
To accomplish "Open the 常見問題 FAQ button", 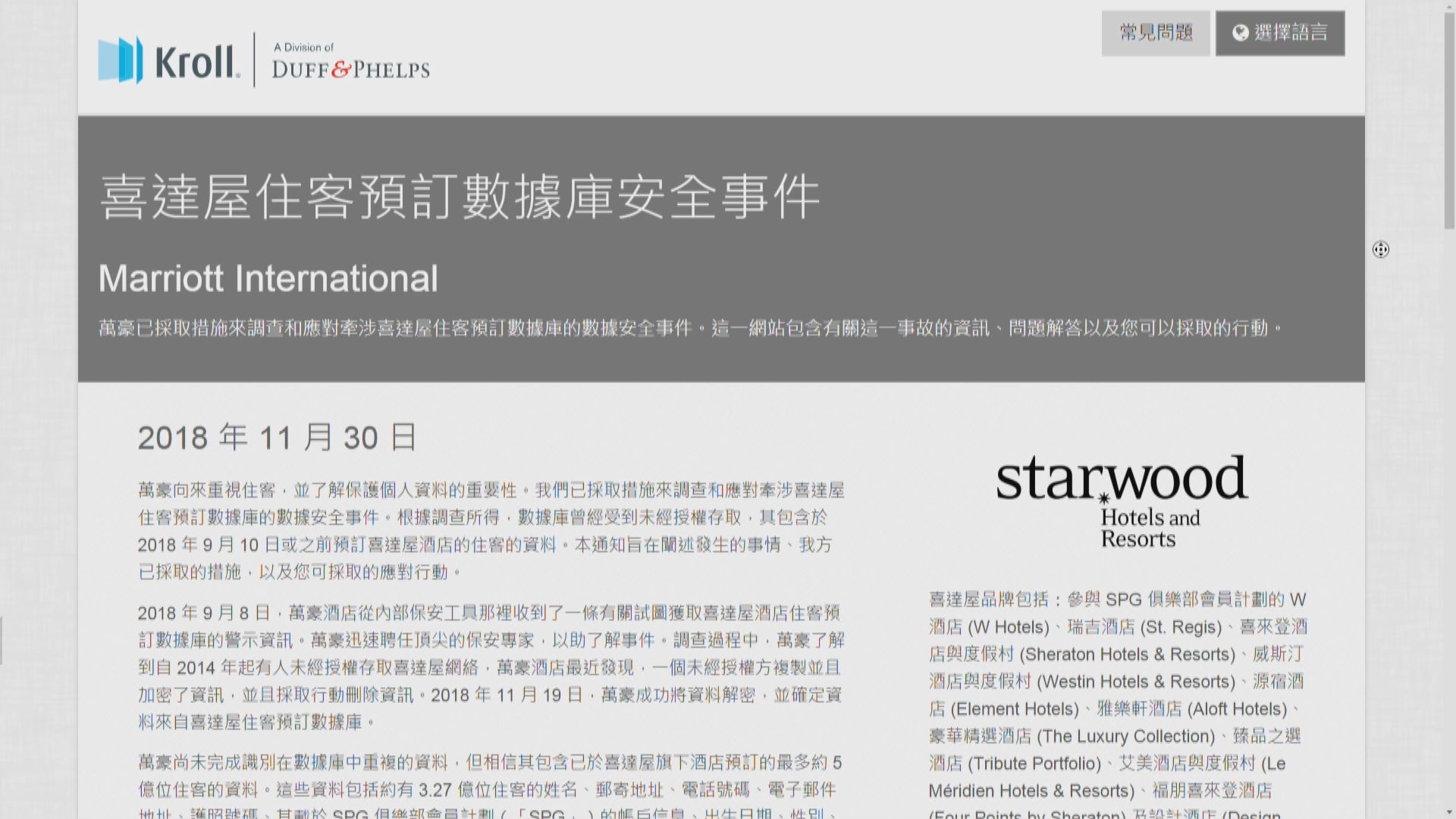I will click(x=1155, y=33).
